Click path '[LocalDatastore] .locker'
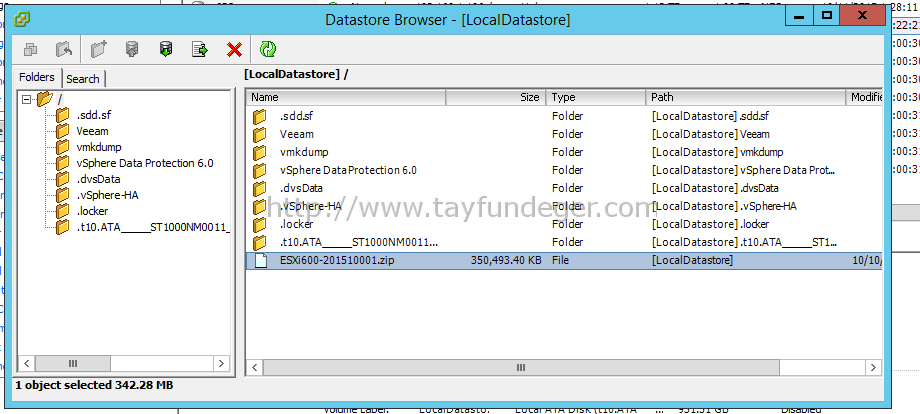 710,224
